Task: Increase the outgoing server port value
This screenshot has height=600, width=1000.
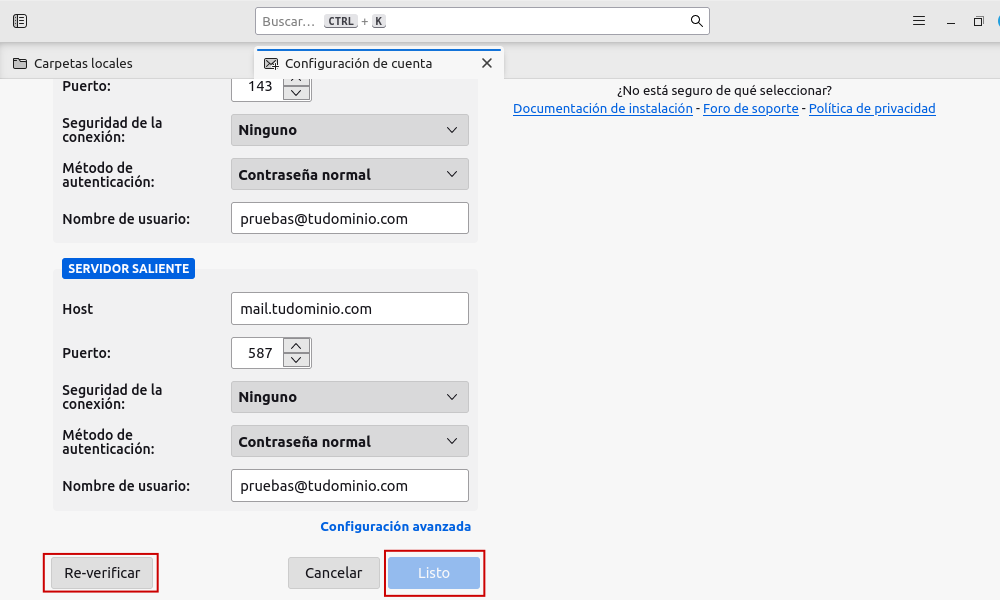Action: pyautogui.click(x=297, y=346)
